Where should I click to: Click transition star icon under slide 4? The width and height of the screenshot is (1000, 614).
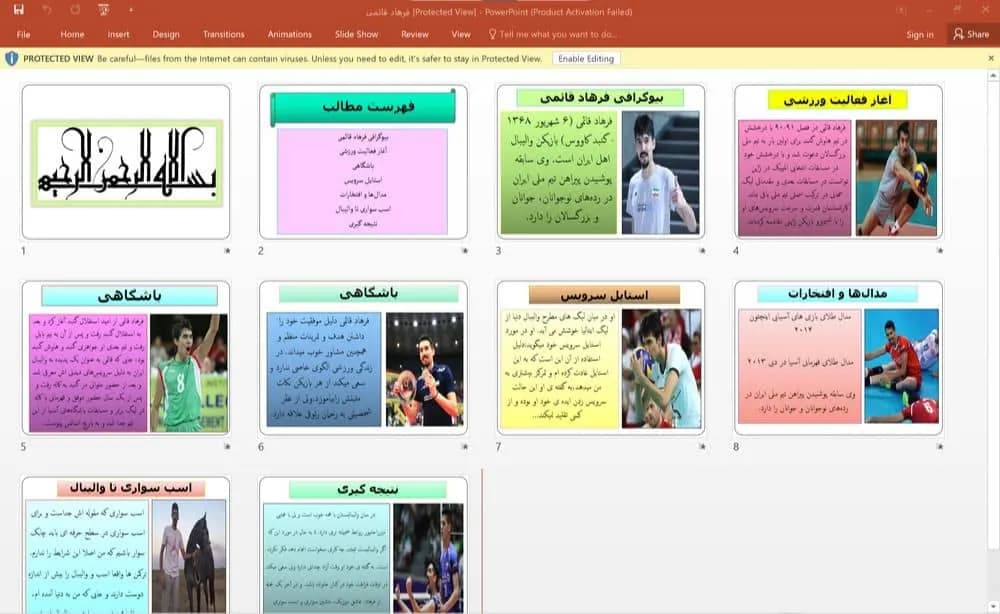point(939,251)
